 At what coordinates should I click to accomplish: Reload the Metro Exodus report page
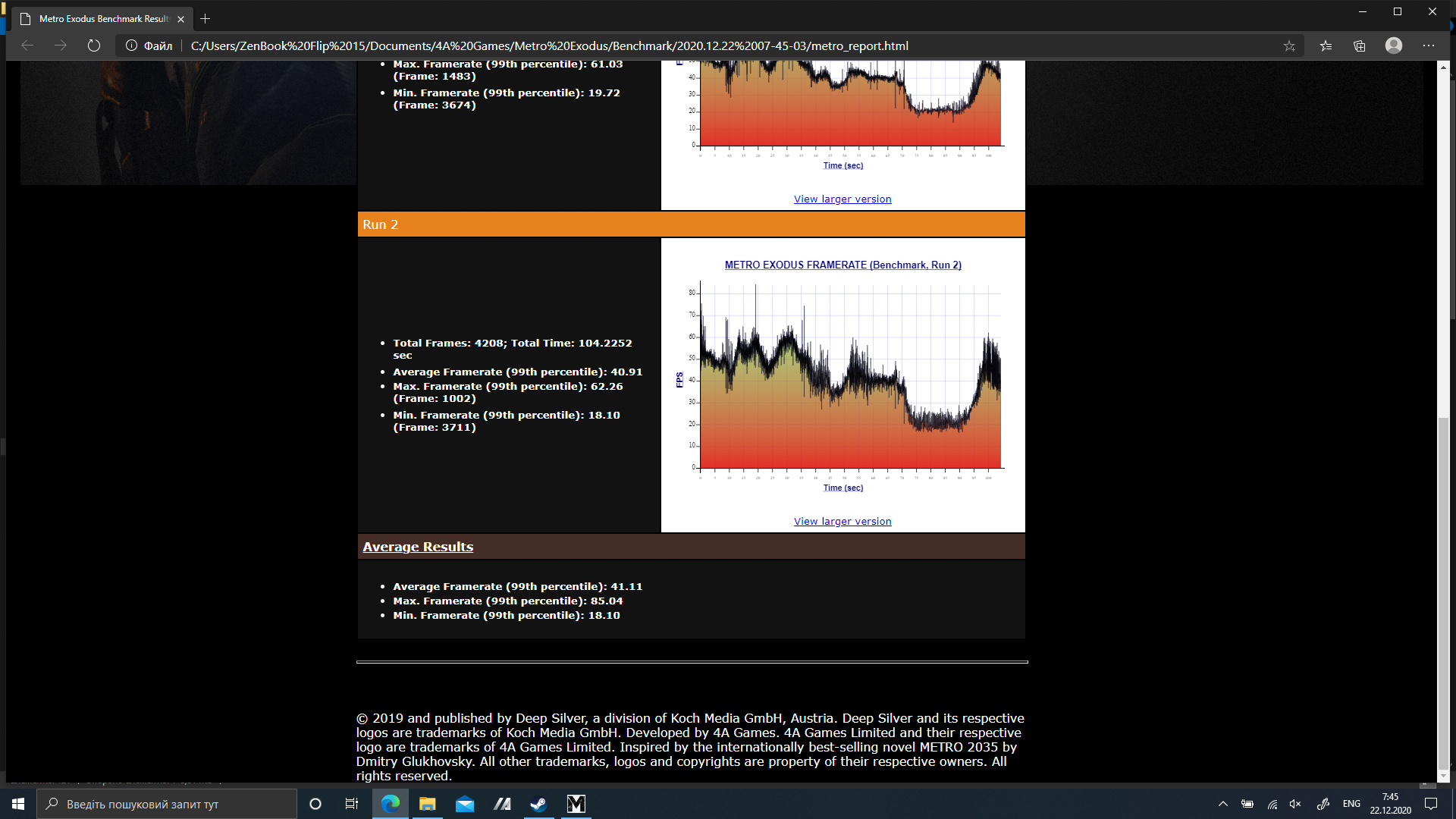pos(94,45)
